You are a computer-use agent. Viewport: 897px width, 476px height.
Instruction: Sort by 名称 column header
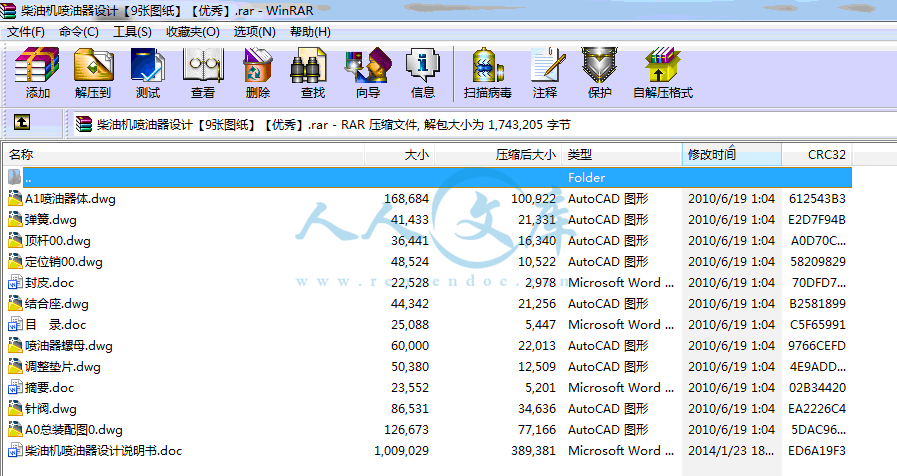(184, 154)
